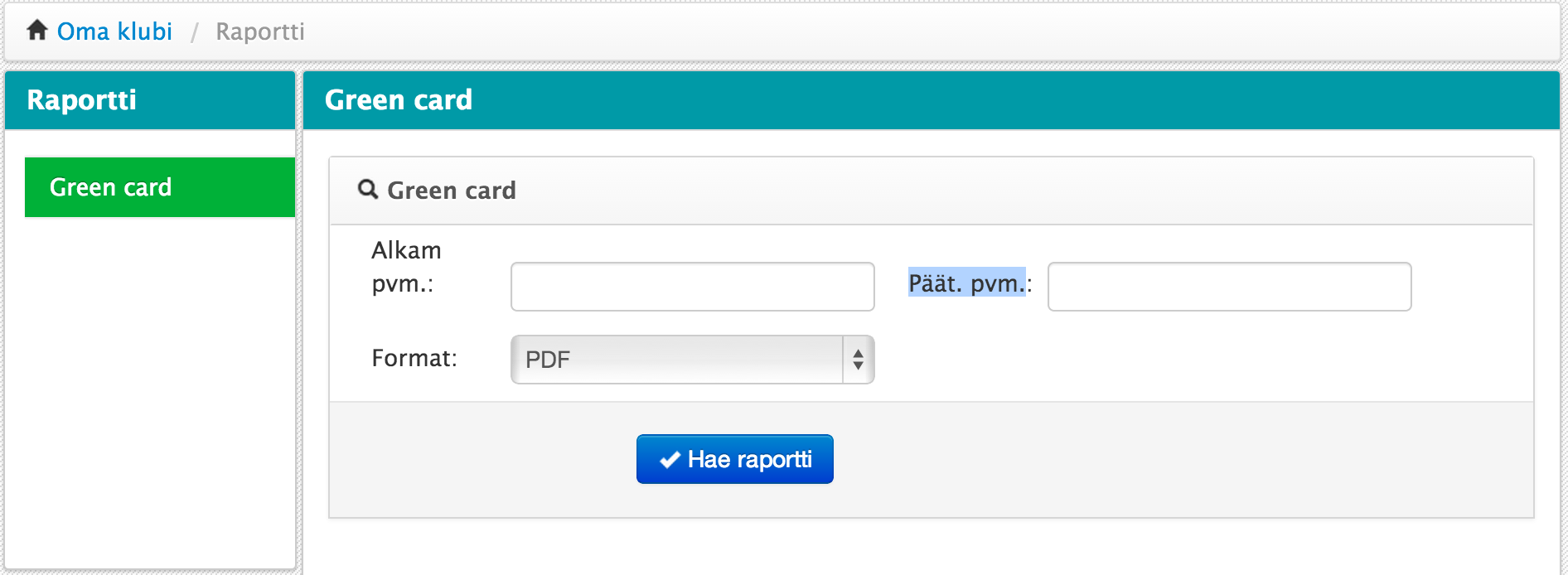Click the Format label
Screen dimensions: 1568x575
(x=414, y=358)
